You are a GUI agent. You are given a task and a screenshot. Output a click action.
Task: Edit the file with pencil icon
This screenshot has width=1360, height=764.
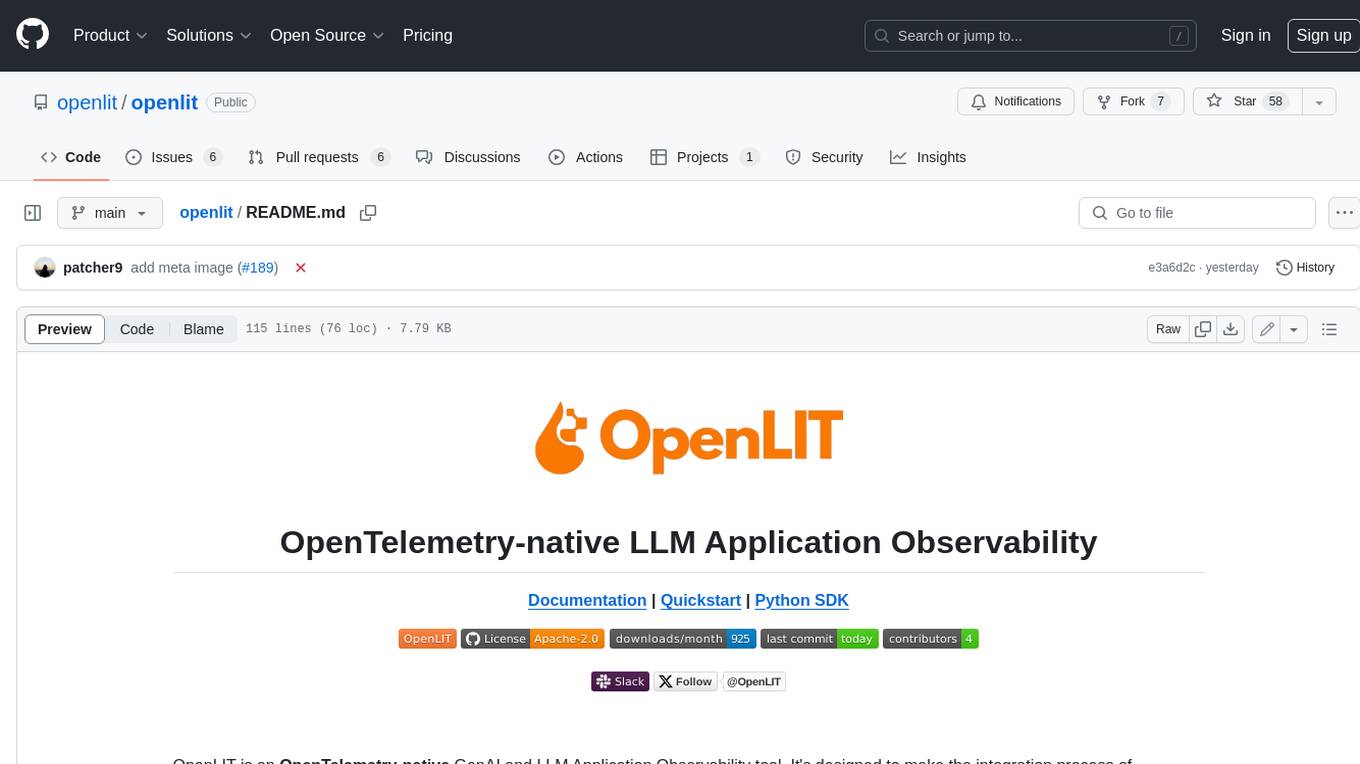pyautogui.click(x=1267, y=329)
